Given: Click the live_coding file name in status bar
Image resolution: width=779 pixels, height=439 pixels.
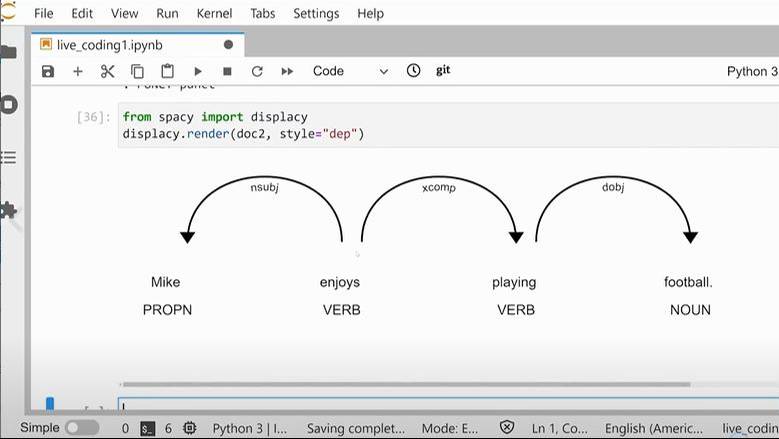Looking at the screenshot, I should (750, 428).
